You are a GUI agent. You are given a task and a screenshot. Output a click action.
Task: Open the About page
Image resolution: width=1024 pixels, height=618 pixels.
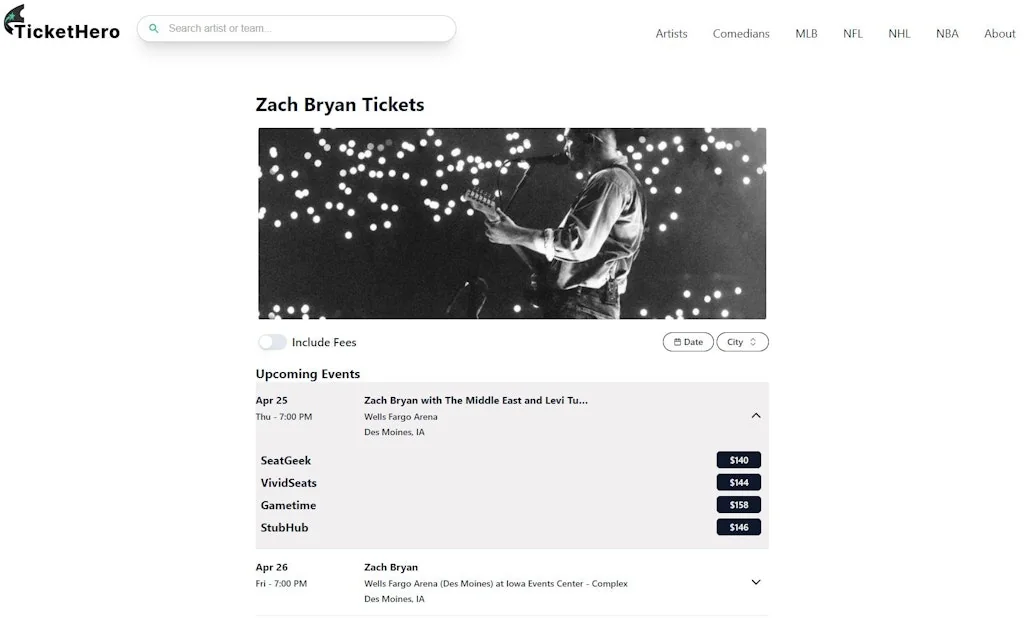999,33
